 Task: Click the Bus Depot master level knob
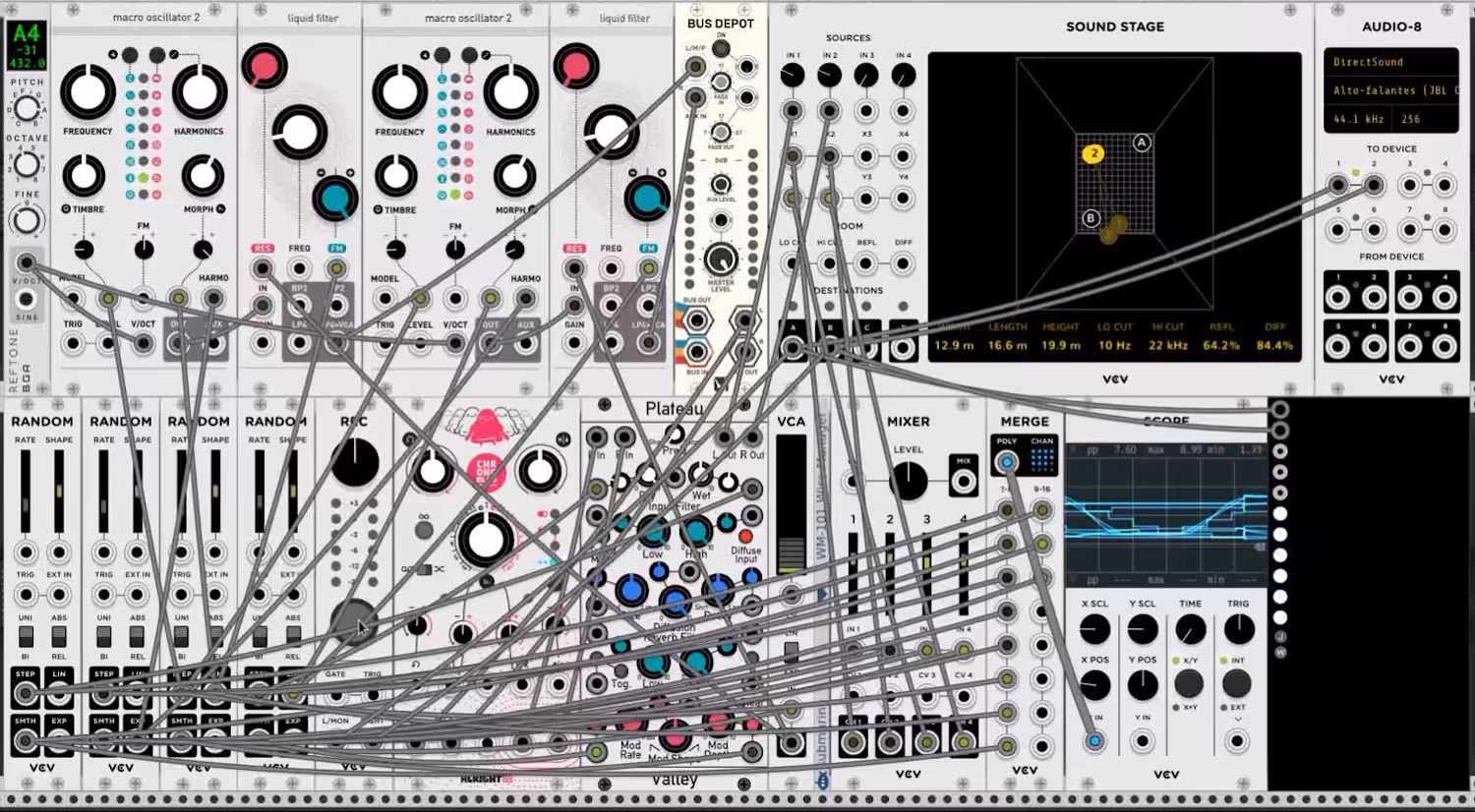coord(721,260)
